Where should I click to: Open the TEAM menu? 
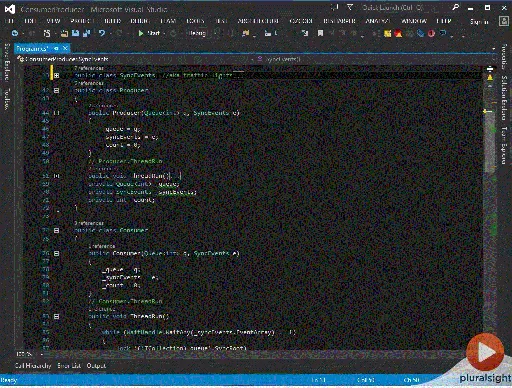coord(168,21)
